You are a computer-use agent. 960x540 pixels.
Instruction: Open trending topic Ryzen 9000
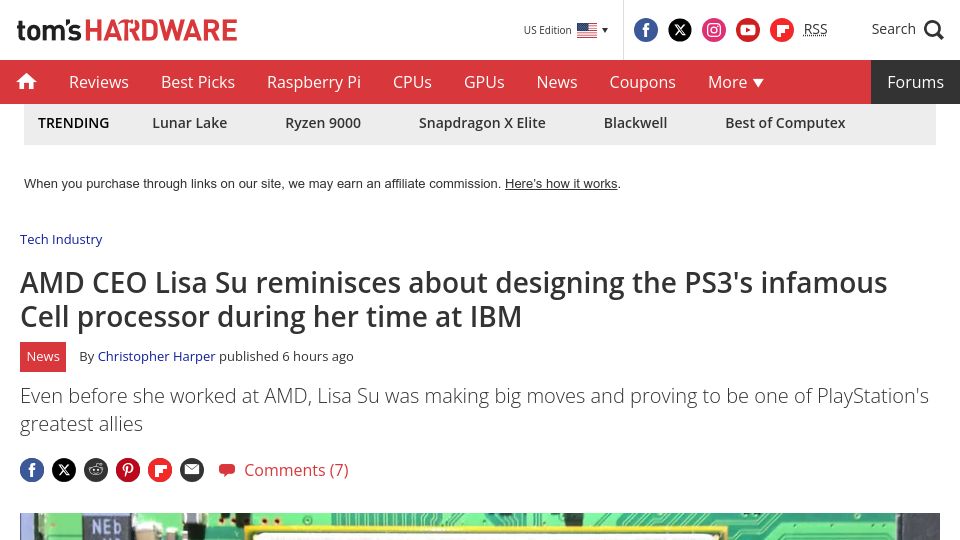[x=323, y=123]
